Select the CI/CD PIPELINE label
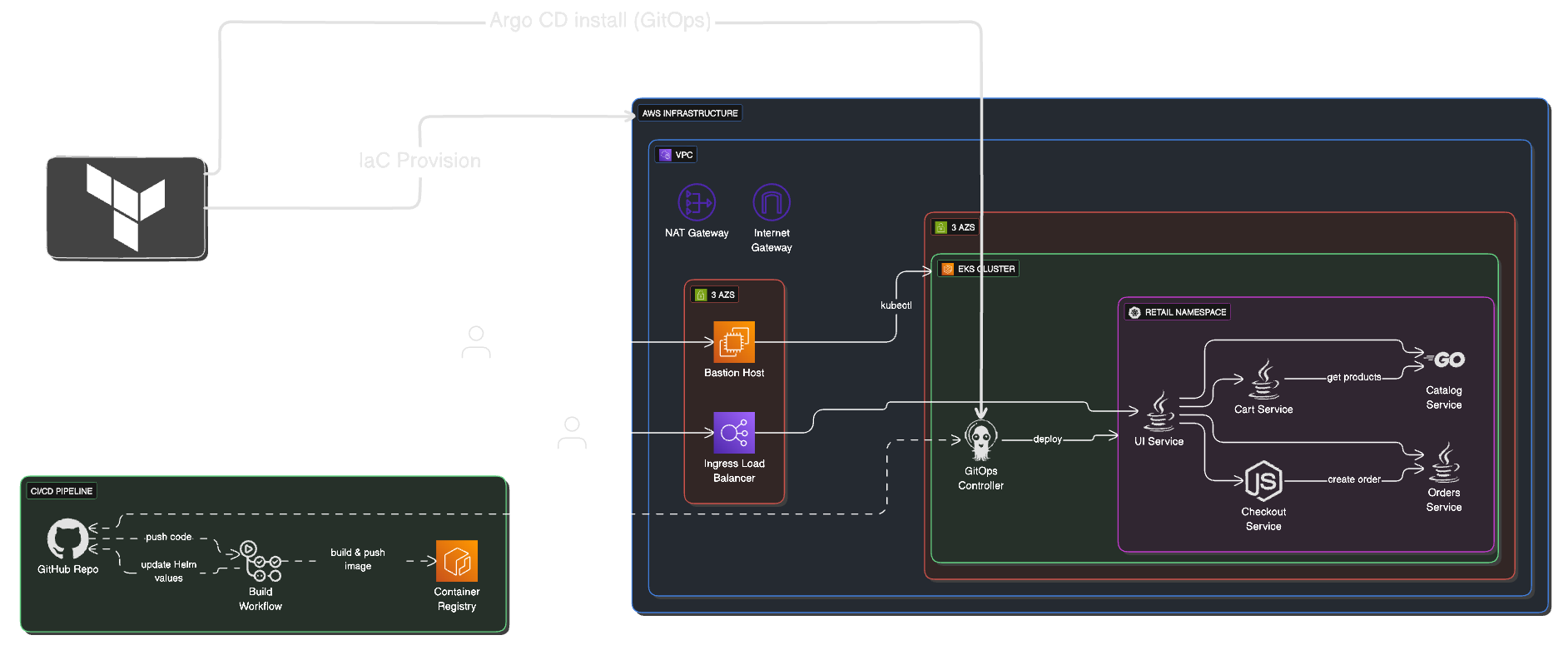The height and width of the screenshot is (665, 1568). pos(62,491)
